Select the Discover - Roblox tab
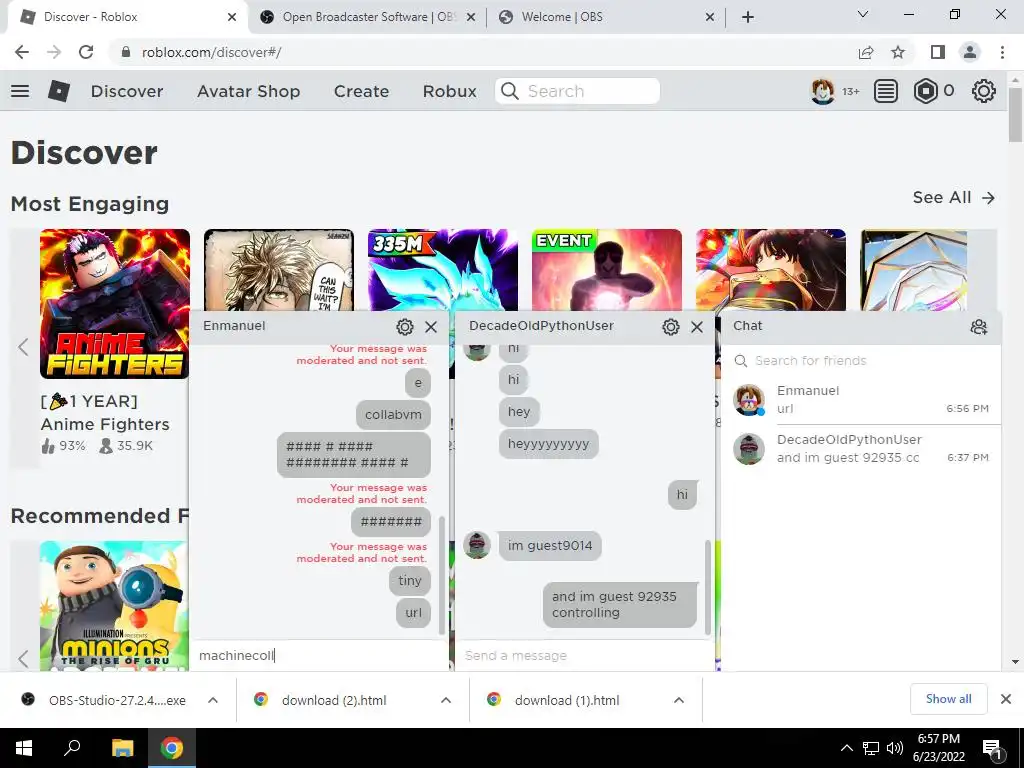Image resolution: width=1024 pixels, height=768 pixels. point(127,17)
